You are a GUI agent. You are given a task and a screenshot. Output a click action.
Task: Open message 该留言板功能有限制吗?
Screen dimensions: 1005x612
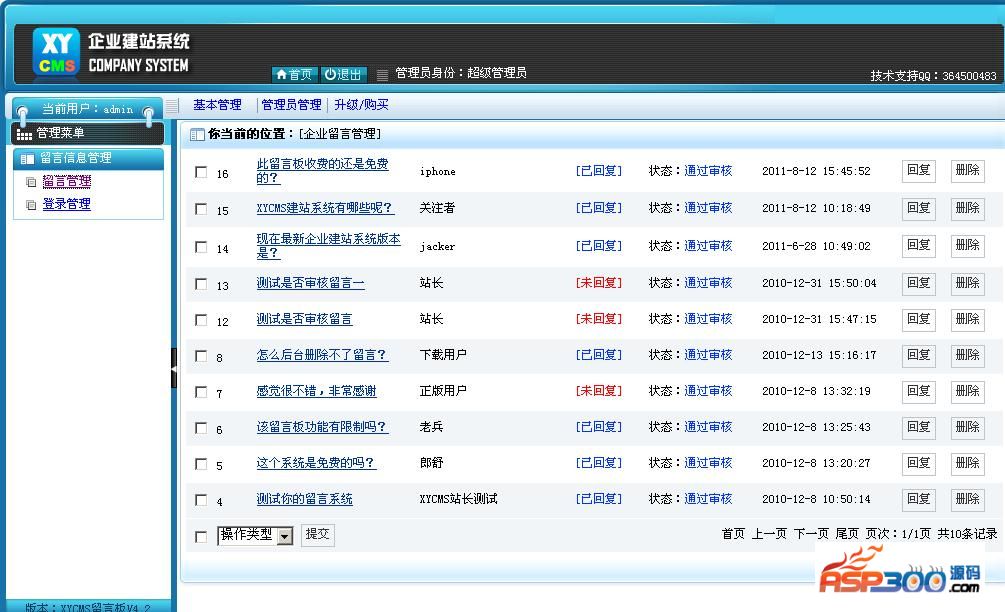[322, 427]
